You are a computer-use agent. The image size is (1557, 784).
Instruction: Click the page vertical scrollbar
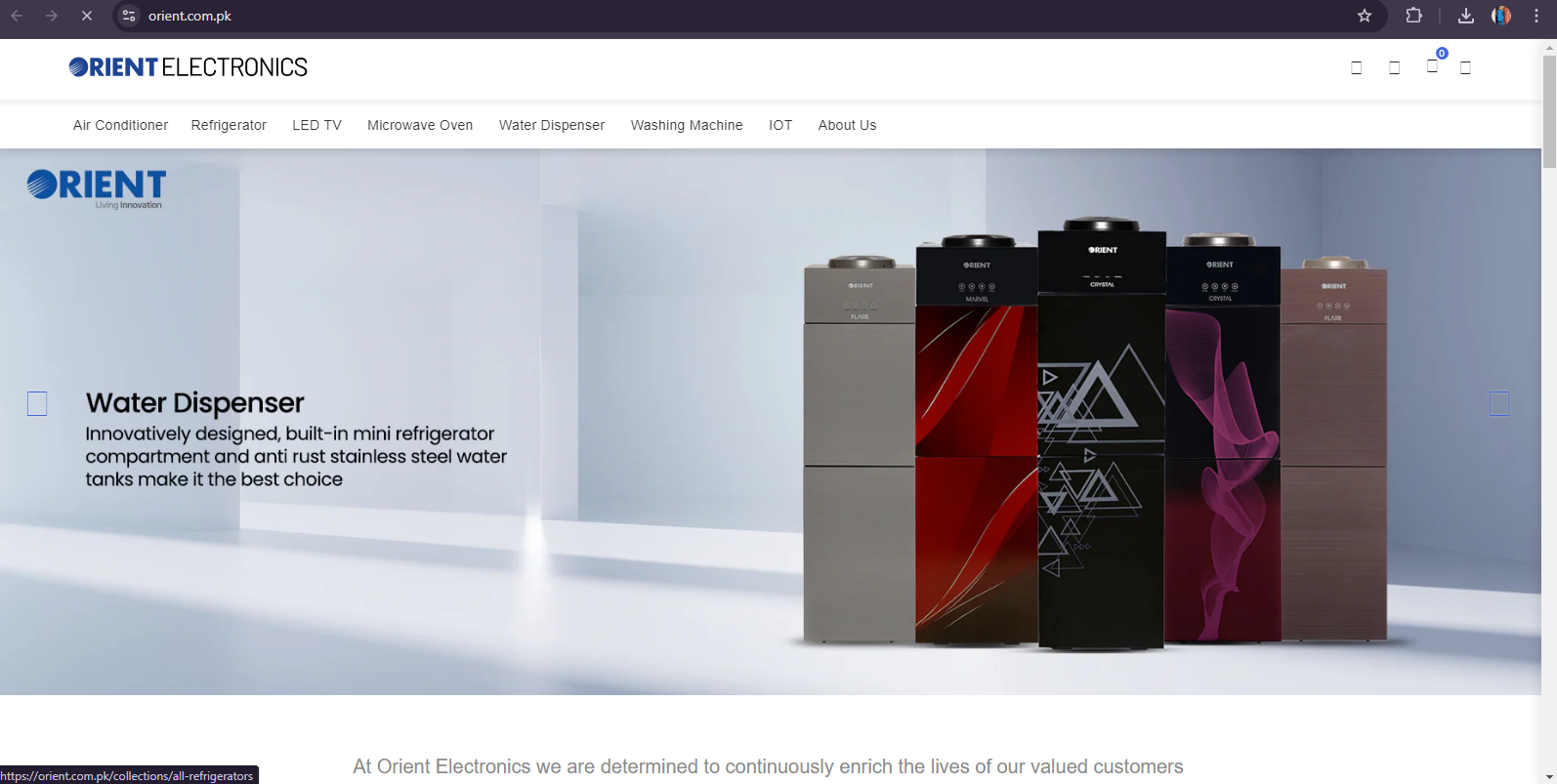click(1549, 410)
